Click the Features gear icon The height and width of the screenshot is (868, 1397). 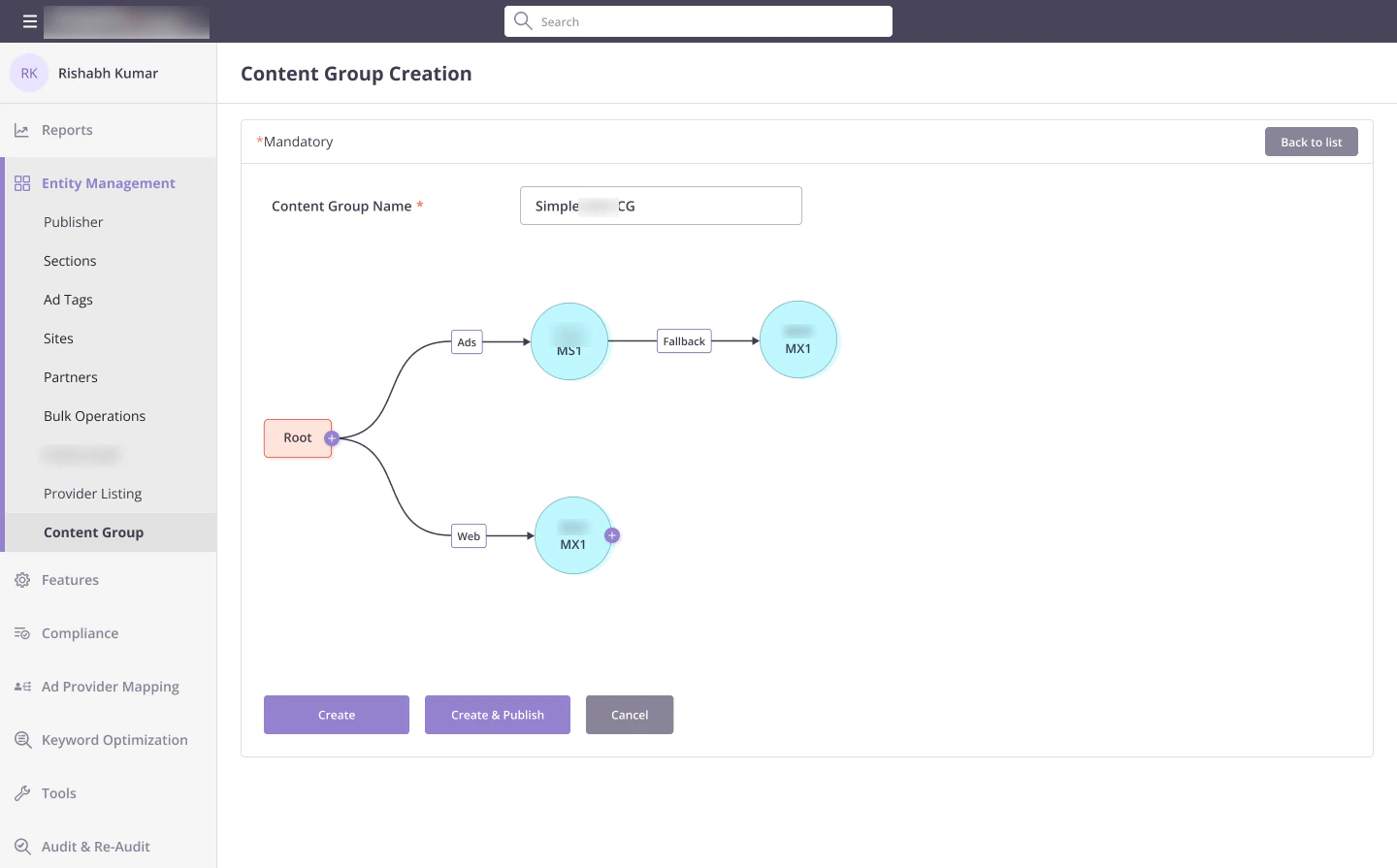22,580
